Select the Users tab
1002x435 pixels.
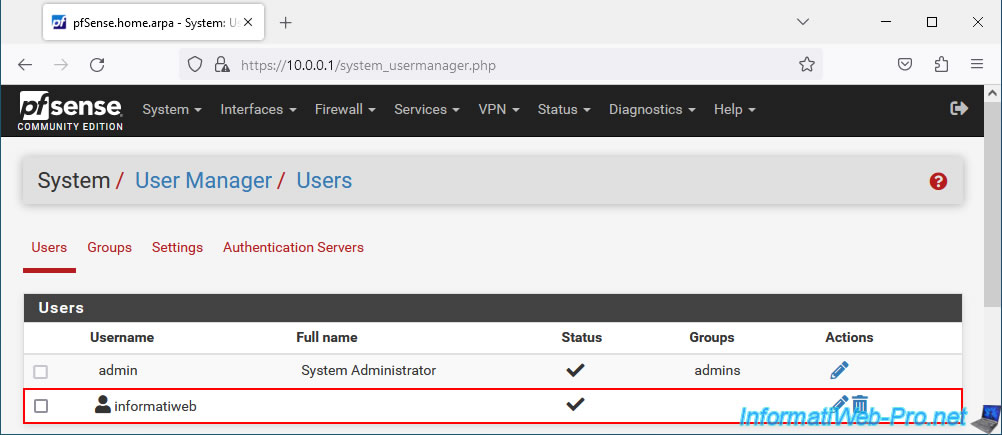pos(49,247)
